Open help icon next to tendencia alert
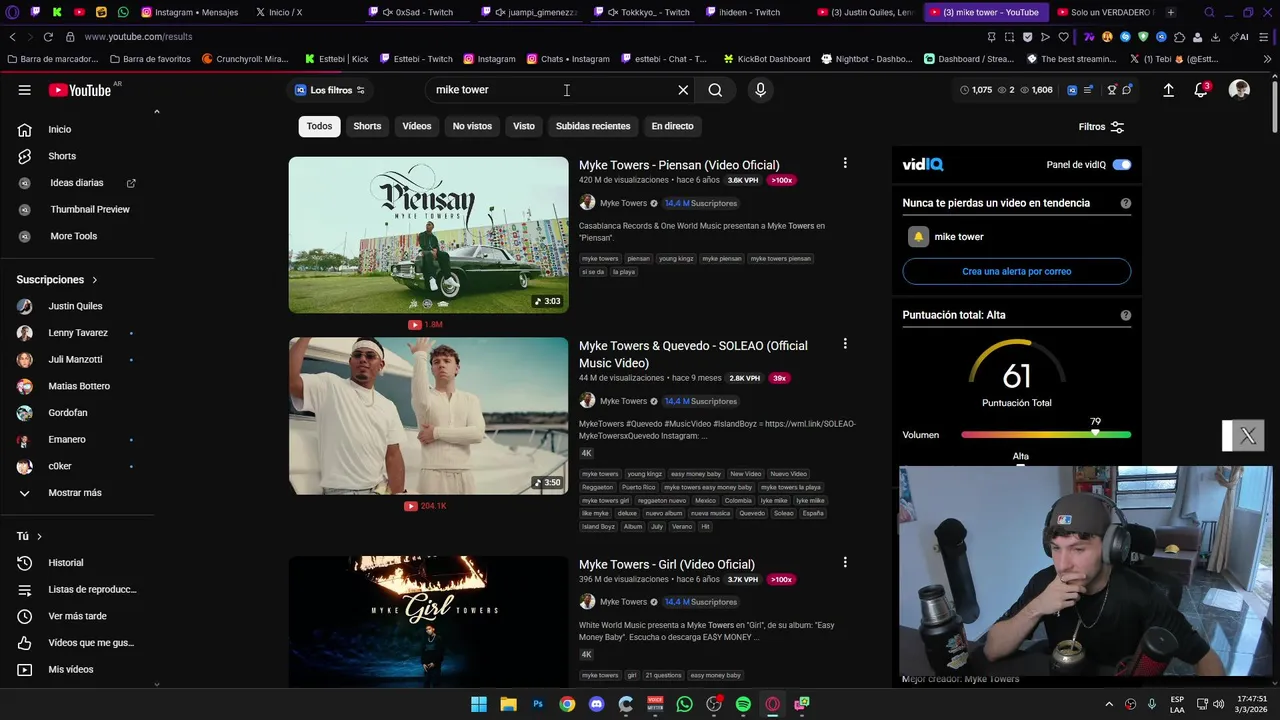 (x=1125, y=203)
